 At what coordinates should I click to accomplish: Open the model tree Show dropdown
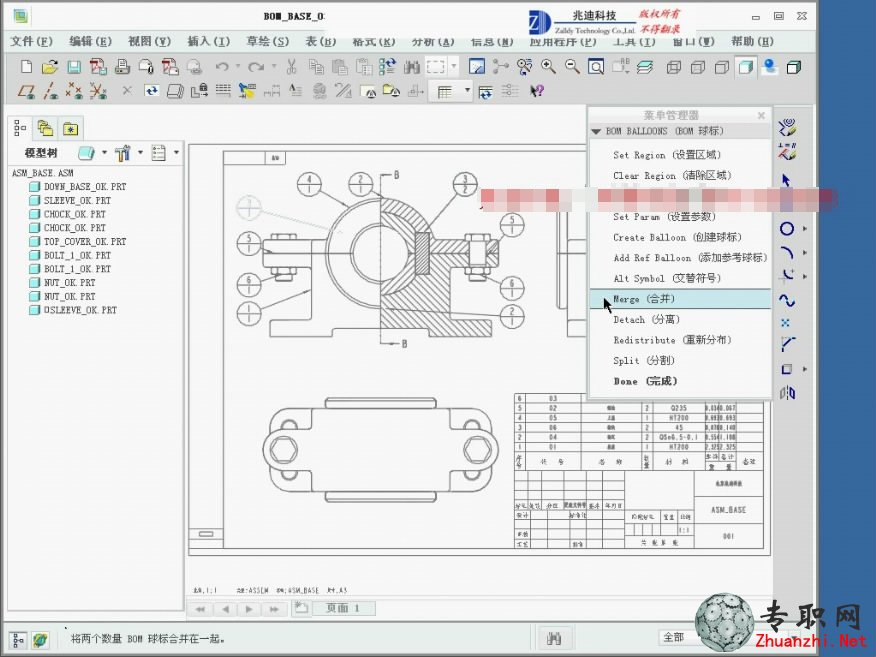[104, 153]
